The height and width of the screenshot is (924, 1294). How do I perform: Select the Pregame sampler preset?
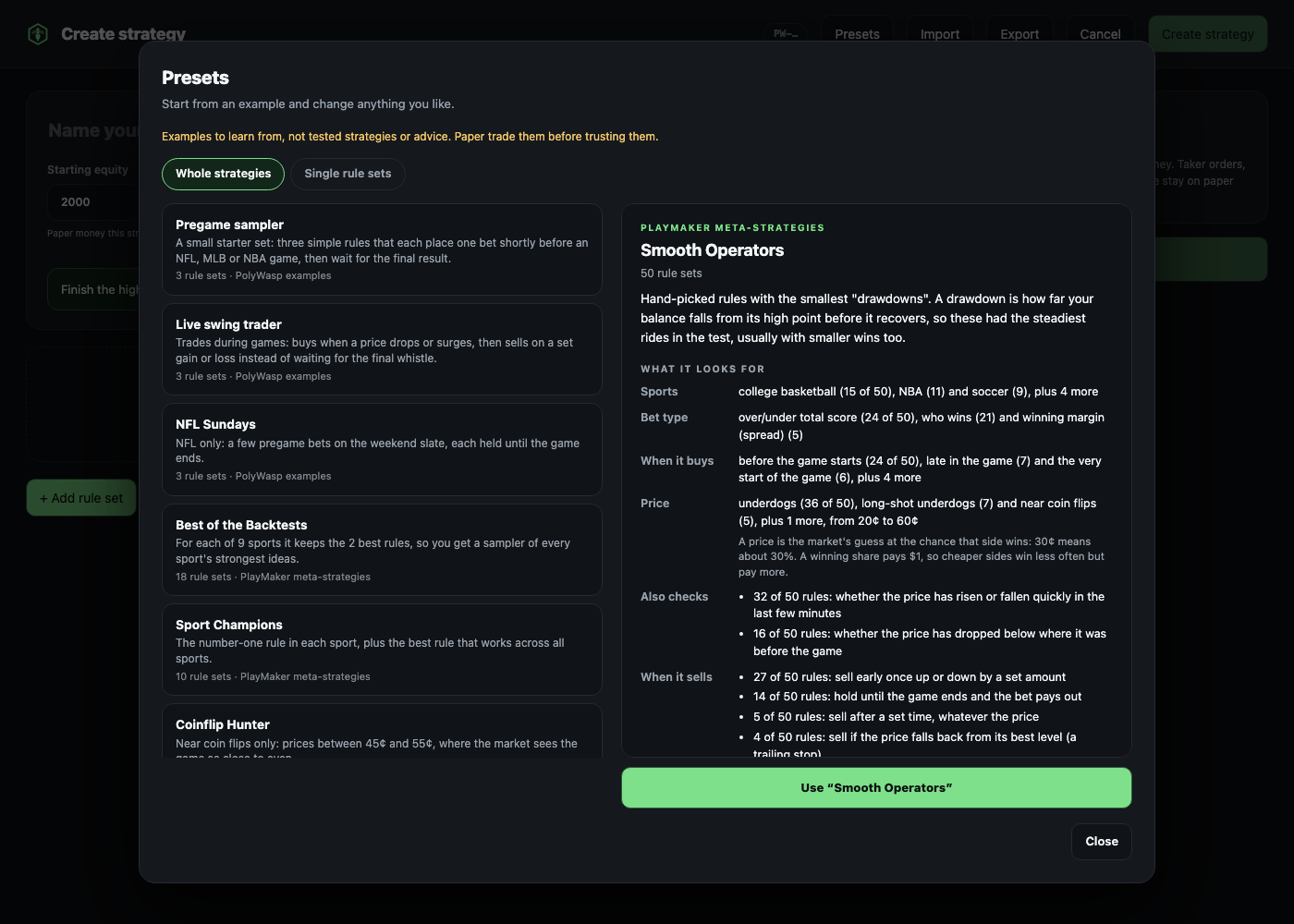click(382, 249)
